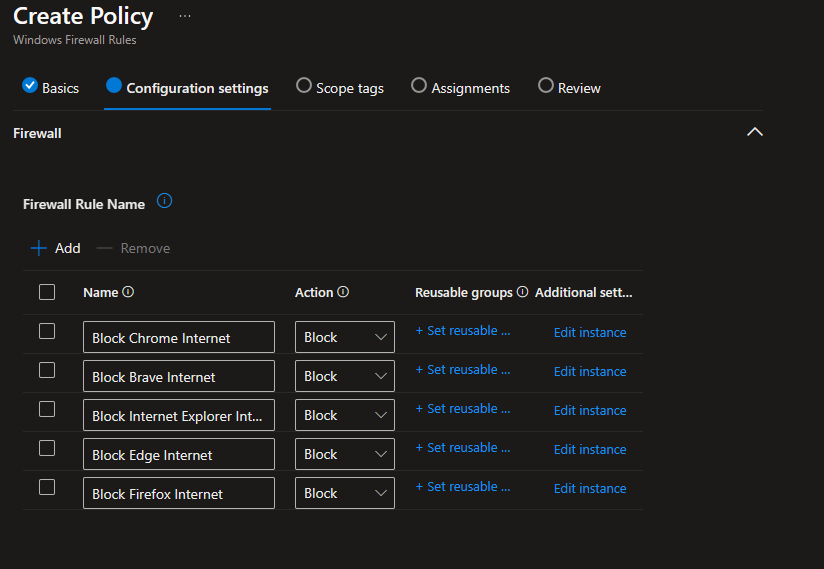Click the Review step circle icon
The image size is (824, 569).
(x=545, y=86)
